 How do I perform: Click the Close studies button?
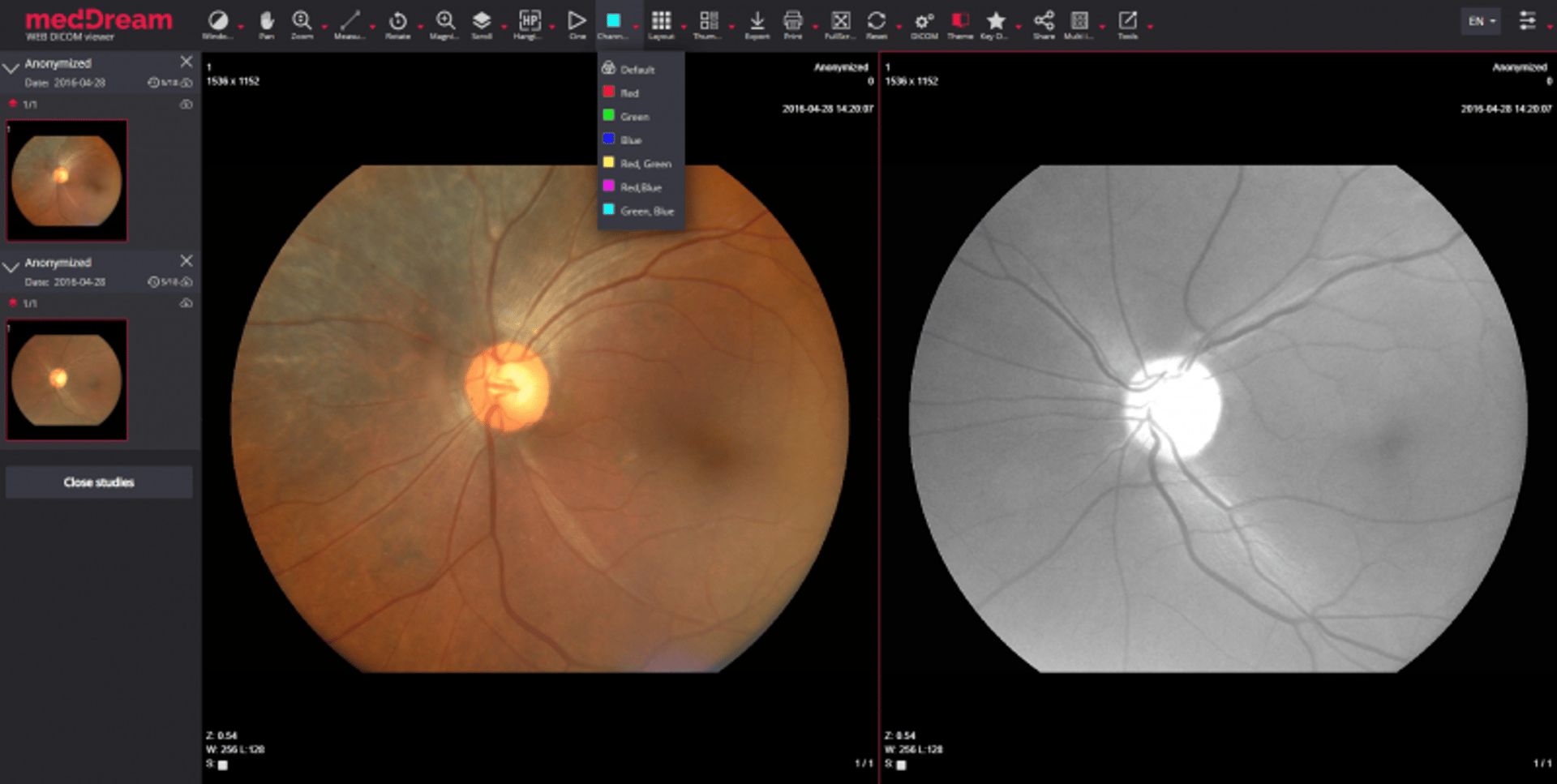click(99, 482)
